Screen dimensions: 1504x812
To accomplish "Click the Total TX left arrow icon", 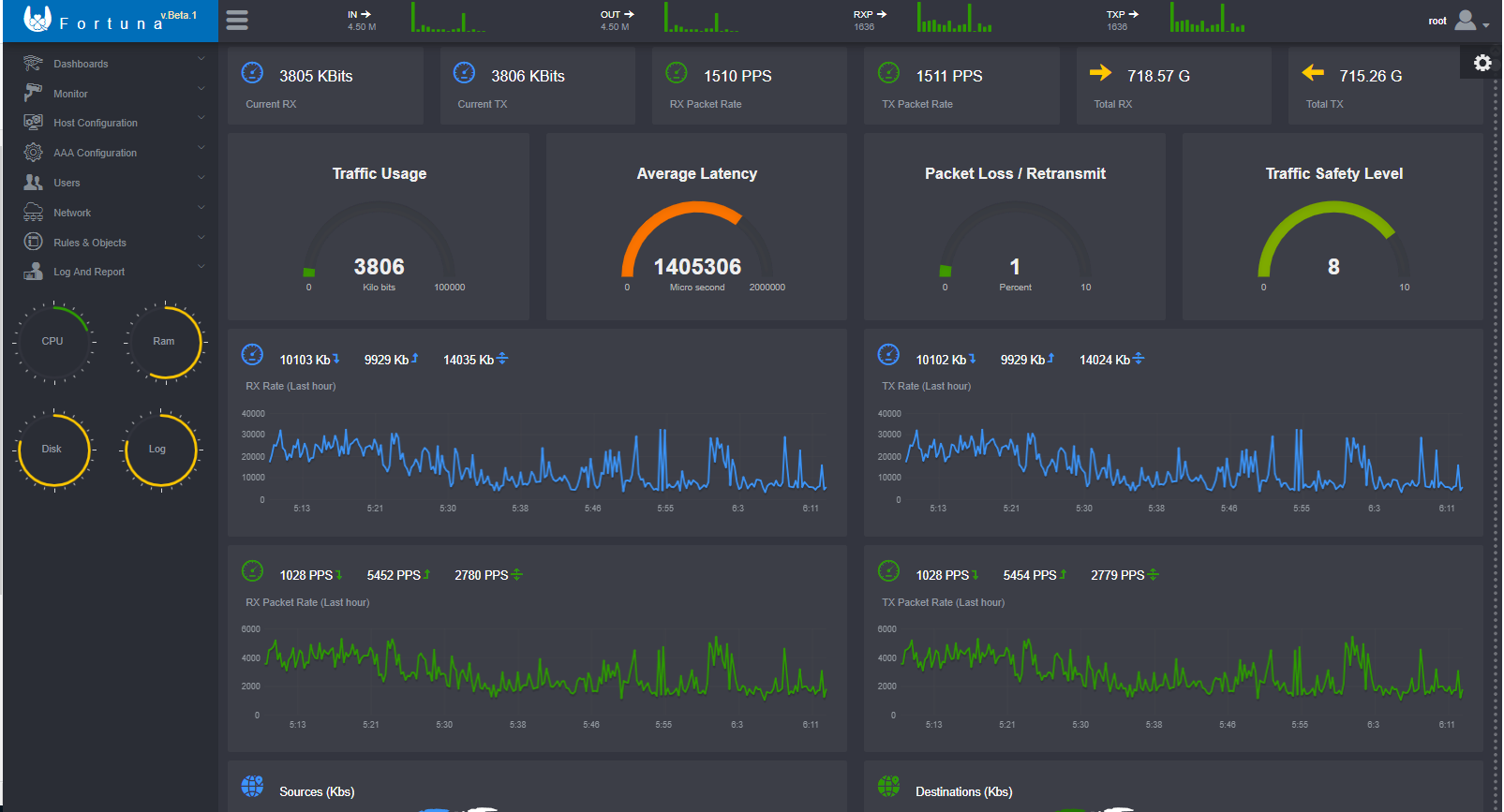I will 1313,73.
